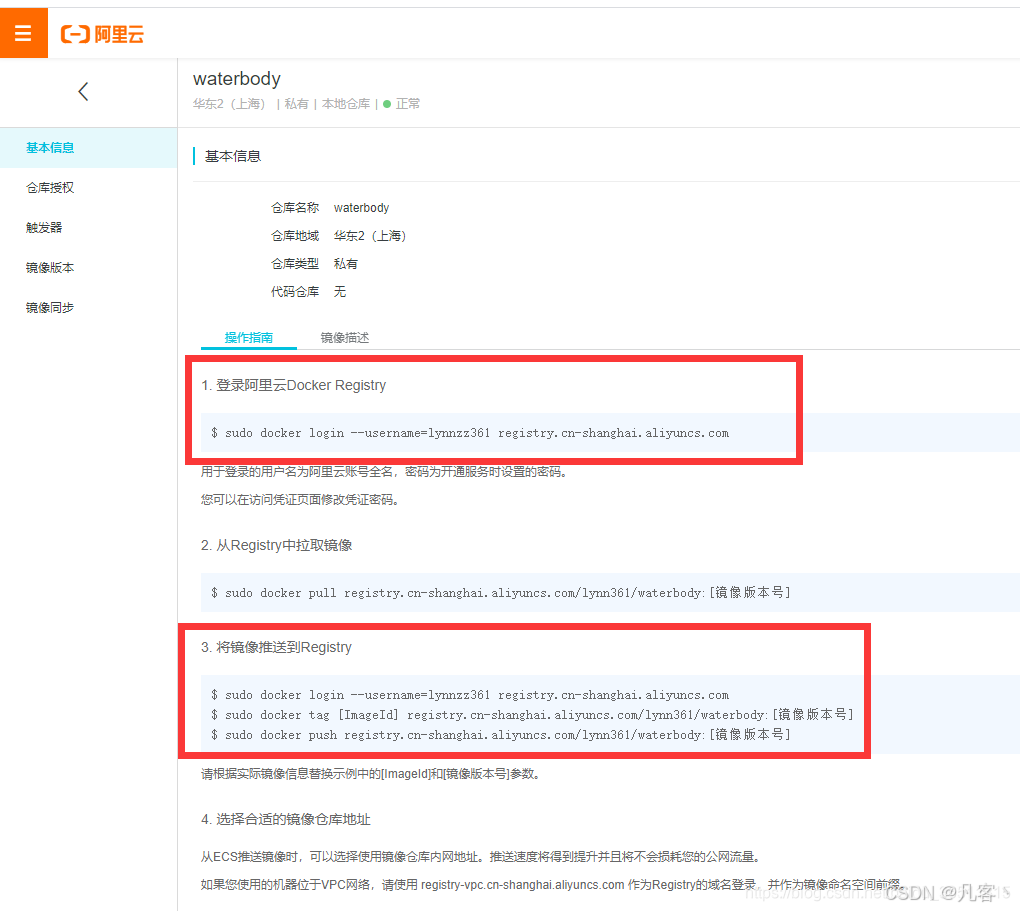This screenshot has height=911, width=1020.
Task: Click the 基本信息 section heading
Action: (233, 156)
